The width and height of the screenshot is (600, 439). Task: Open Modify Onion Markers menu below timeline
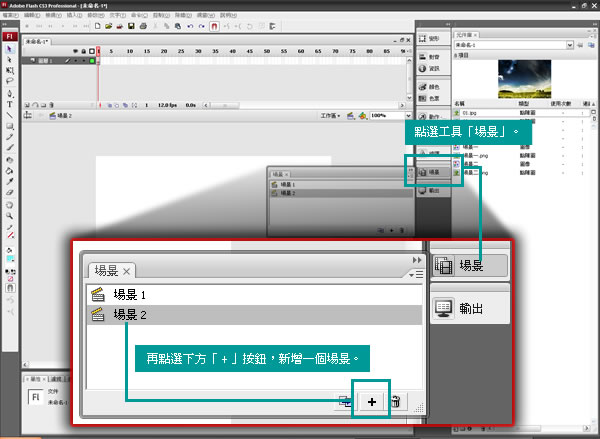click(x=134, y=105)
